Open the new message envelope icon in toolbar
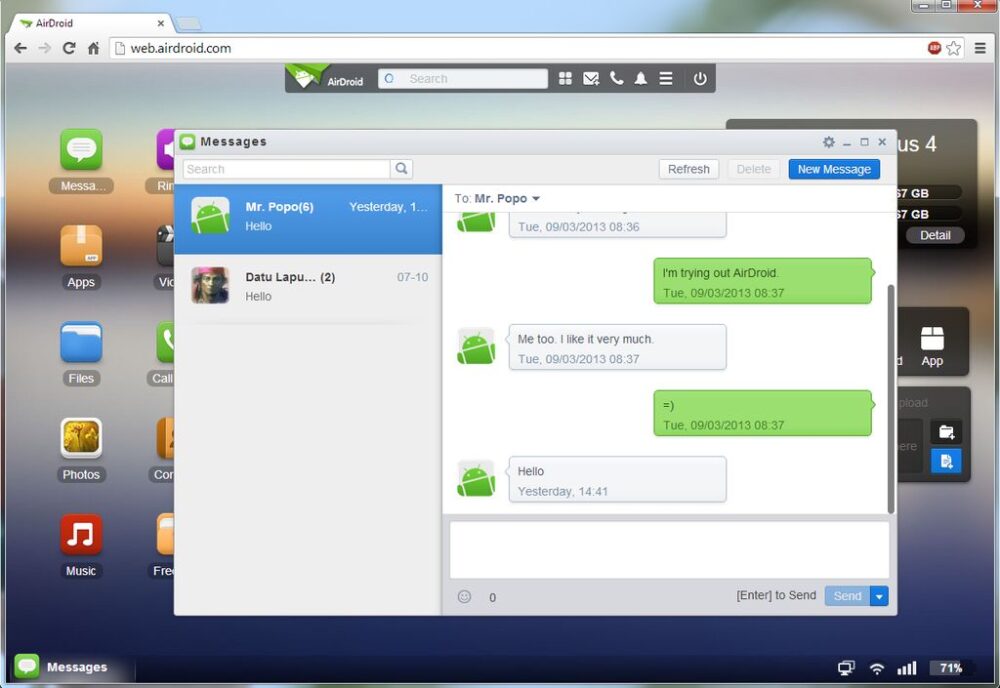Viewport: 1000px width, 688px height. click(591, 78)
